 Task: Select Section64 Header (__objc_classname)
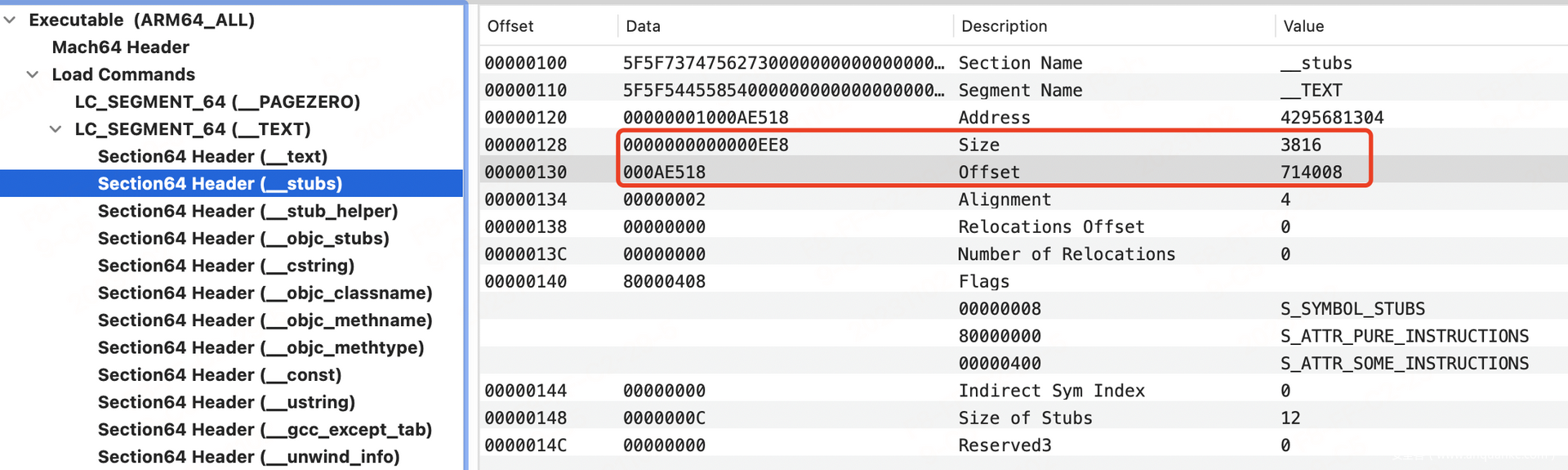[265, 293]
